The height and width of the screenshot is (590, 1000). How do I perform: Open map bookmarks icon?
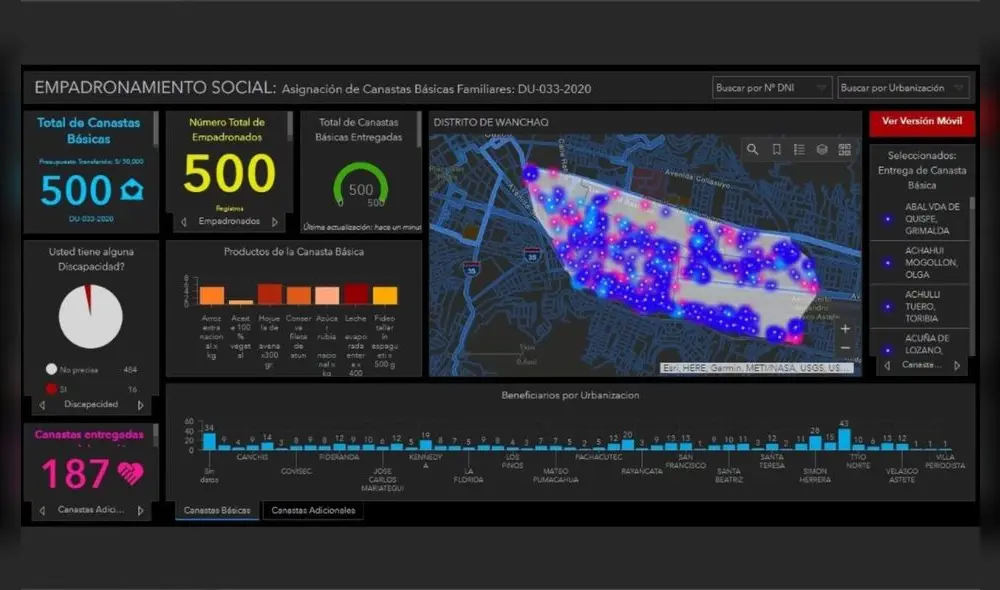click(x=776, y=150)
